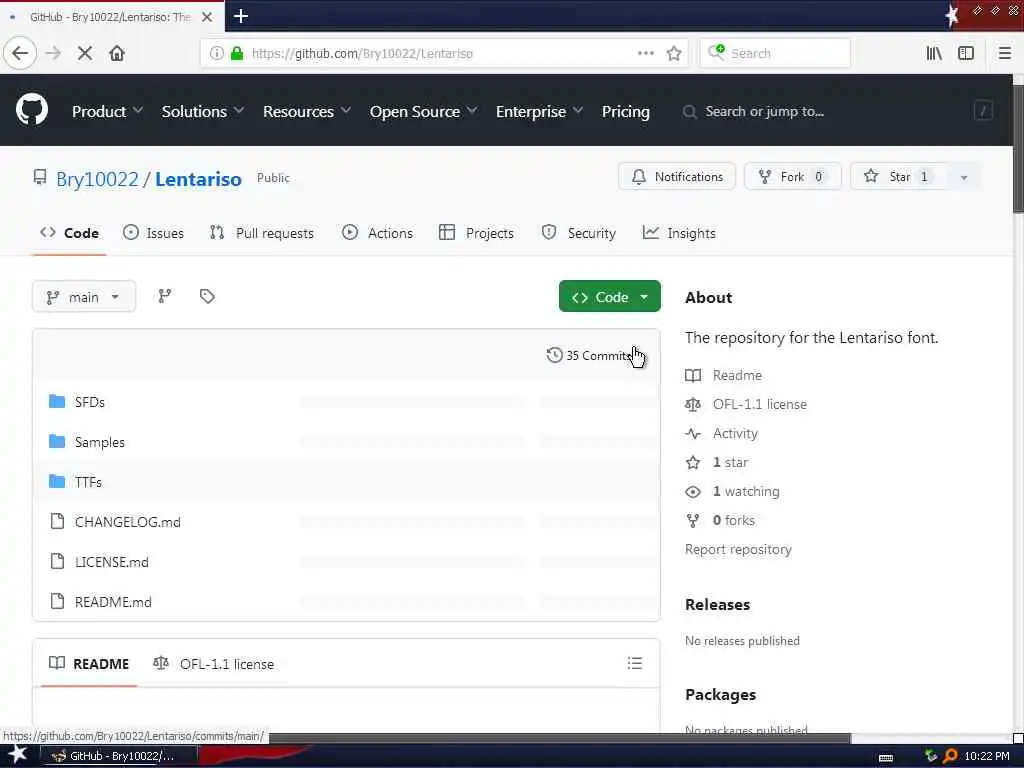Toggle the sidebar view icon
The image size is (1024, 768).
pos(966,53)
